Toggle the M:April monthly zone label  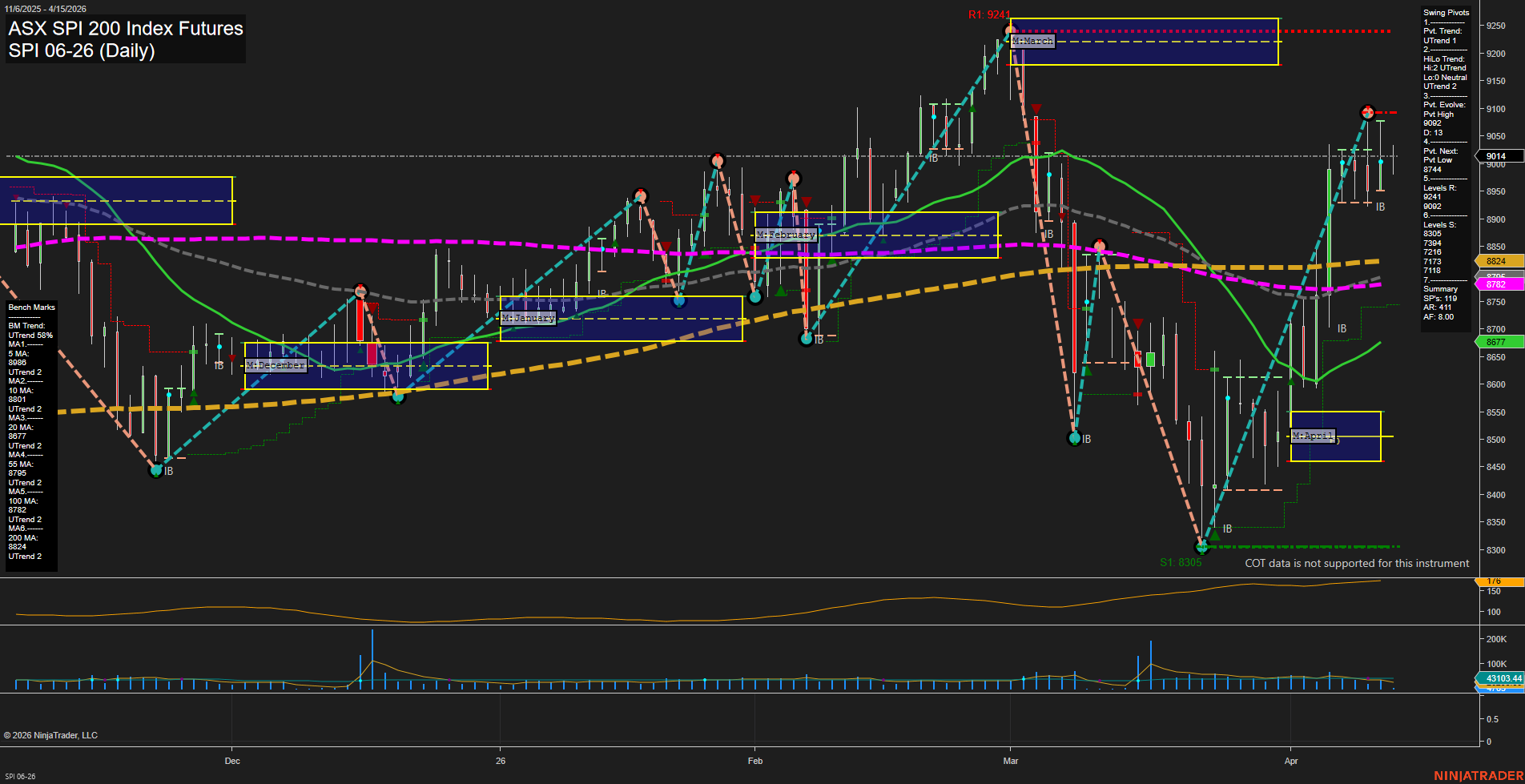pyautogui.click(x=1314, y=436)
